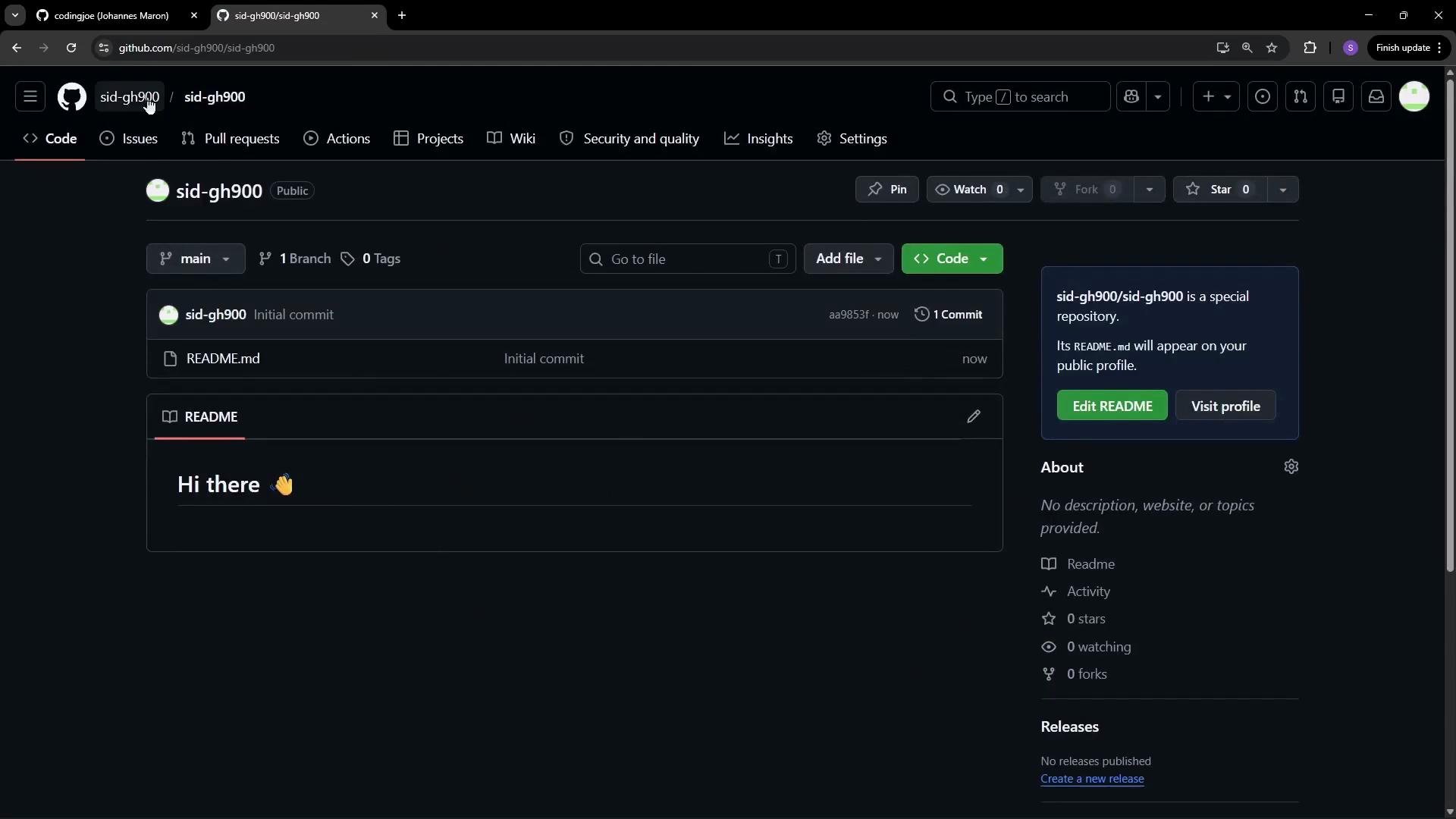The width and height of the screenshot is (1456, 819).
Task: View the 0 Tags link
Action: pos(370,259)
